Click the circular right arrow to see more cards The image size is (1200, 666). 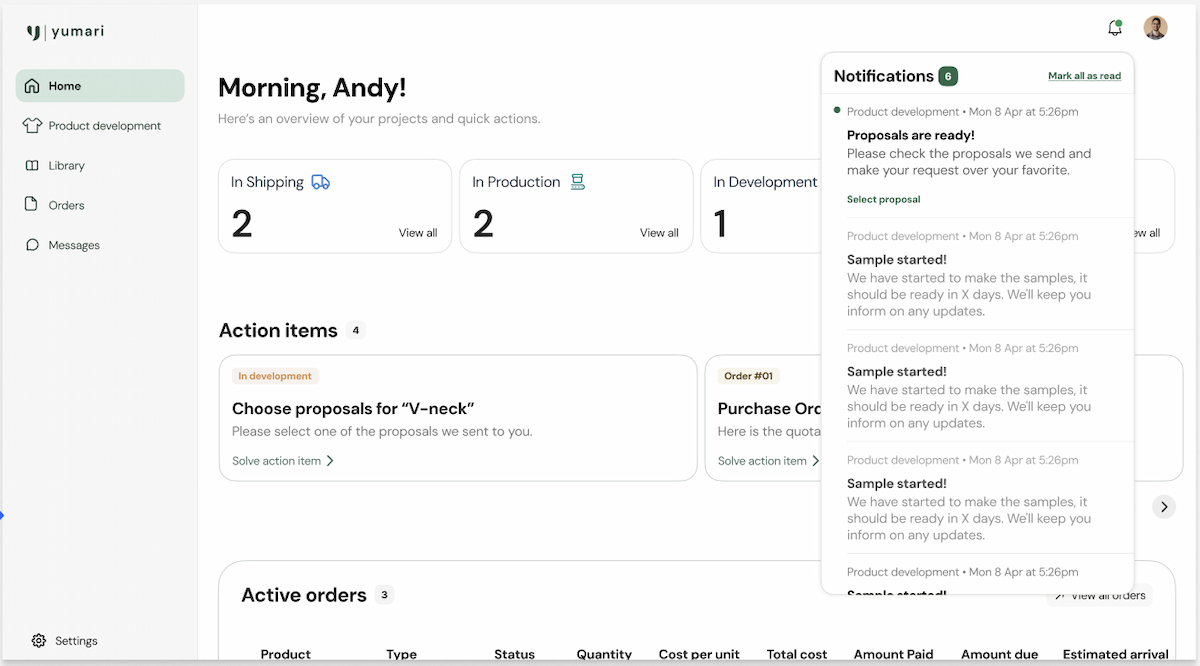point(1163,507)
